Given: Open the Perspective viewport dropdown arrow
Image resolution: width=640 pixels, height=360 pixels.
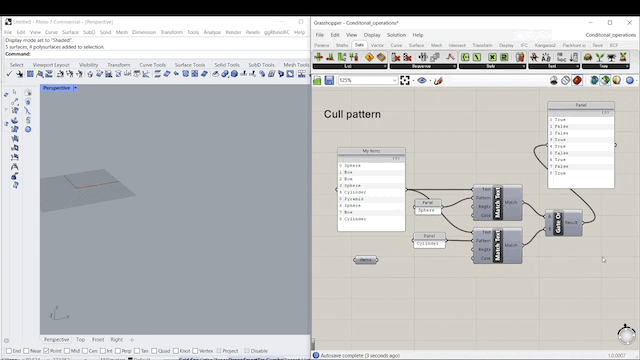Looking at the screenshot, I should point(76,88).
